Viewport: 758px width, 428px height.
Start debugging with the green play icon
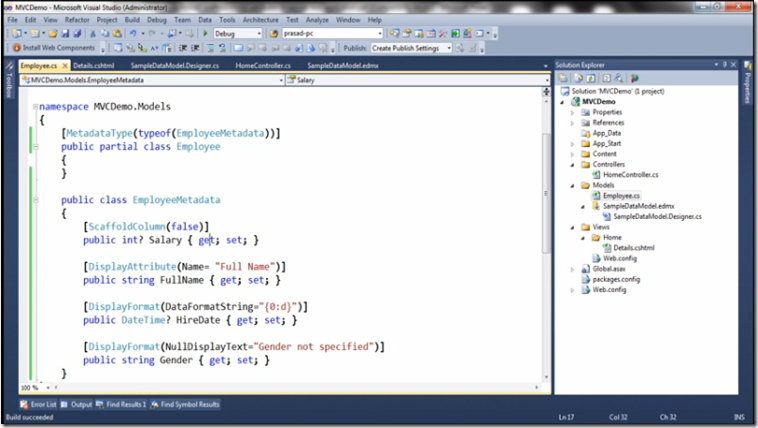click(x=205, y=33)
